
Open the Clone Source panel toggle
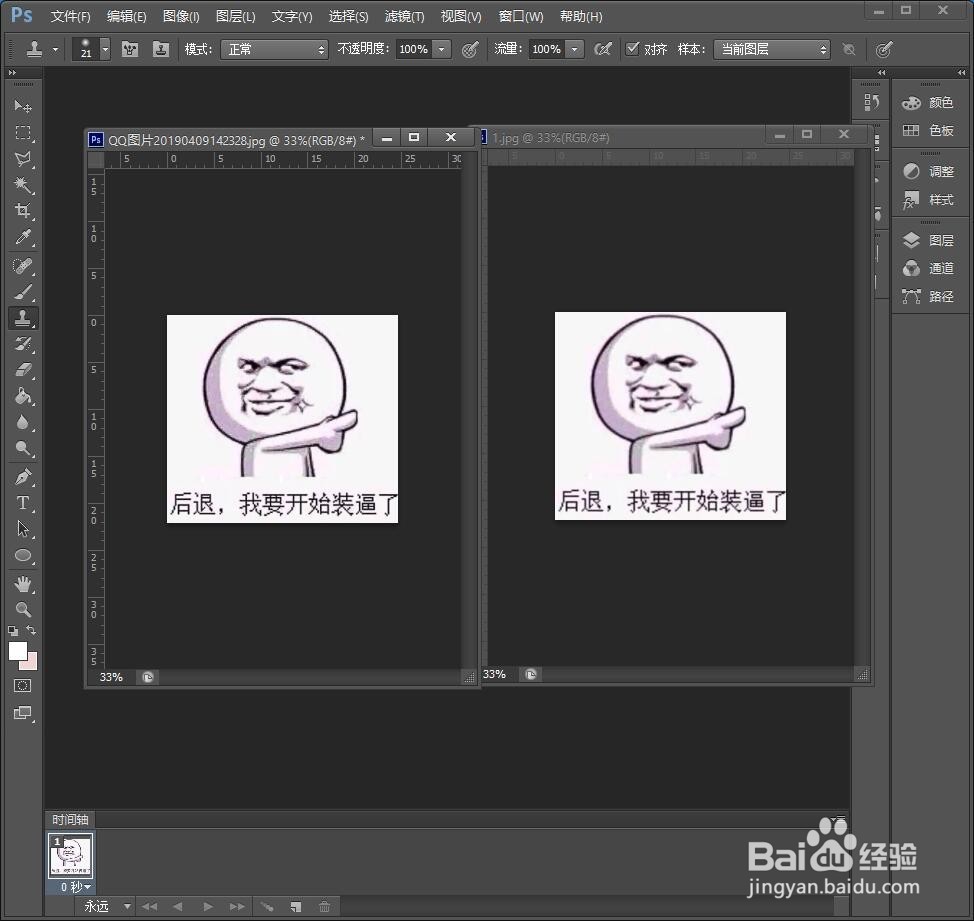(x=161, y=49)
